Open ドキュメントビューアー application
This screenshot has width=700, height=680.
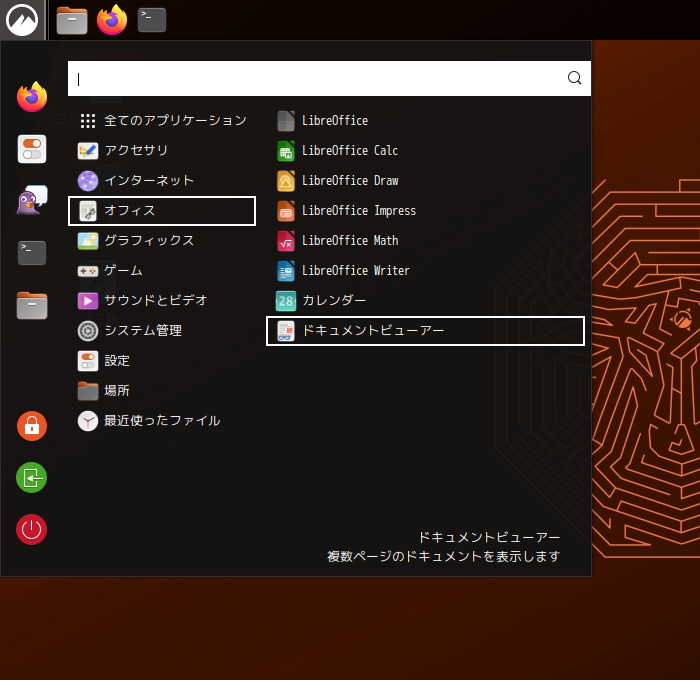(x=425, y=331)
